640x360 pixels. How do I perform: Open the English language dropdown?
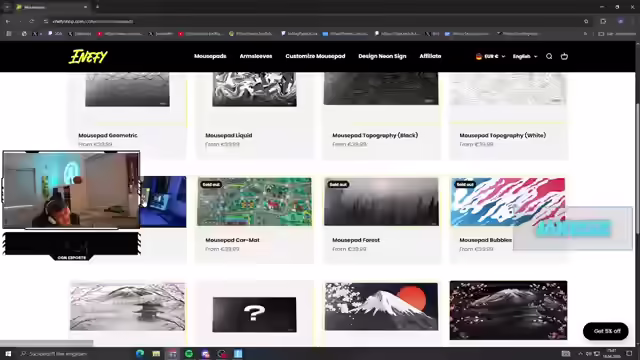click(525, 56)
